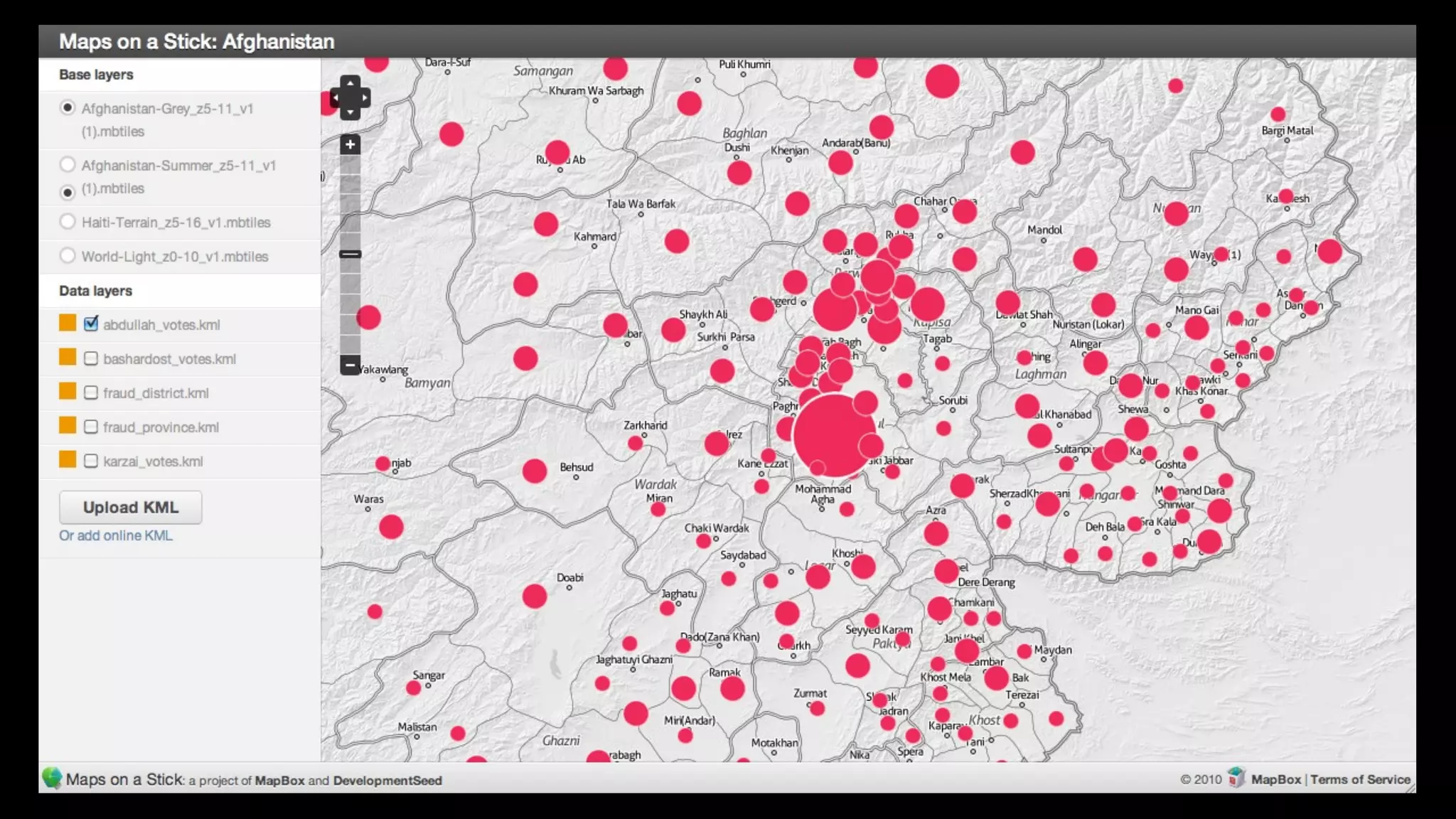The width and height of the screenshot is (1456, 819).
Task: Choose the Afghanistan-Summer base layer radio button
Action: (x=68, y=165)
